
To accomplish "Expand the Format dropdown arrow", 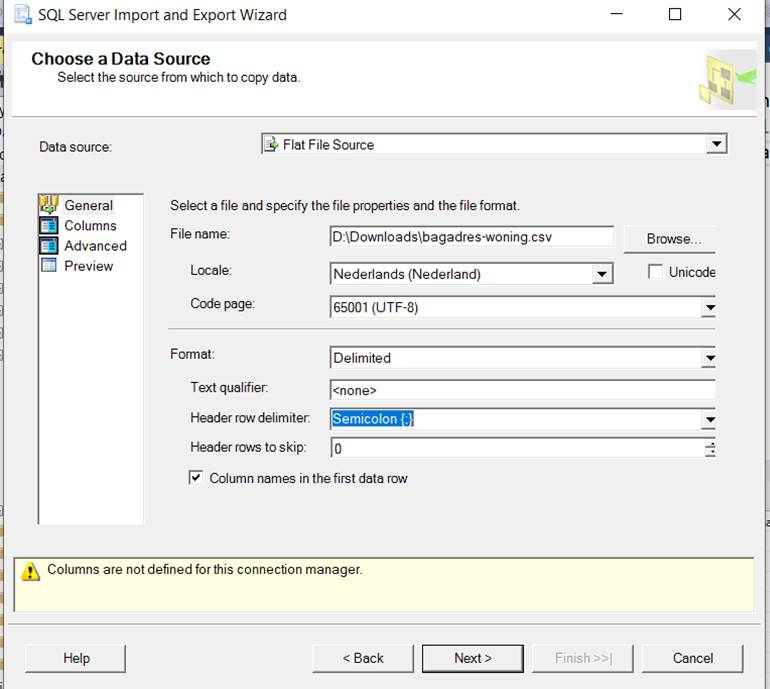I will point(709,358).
